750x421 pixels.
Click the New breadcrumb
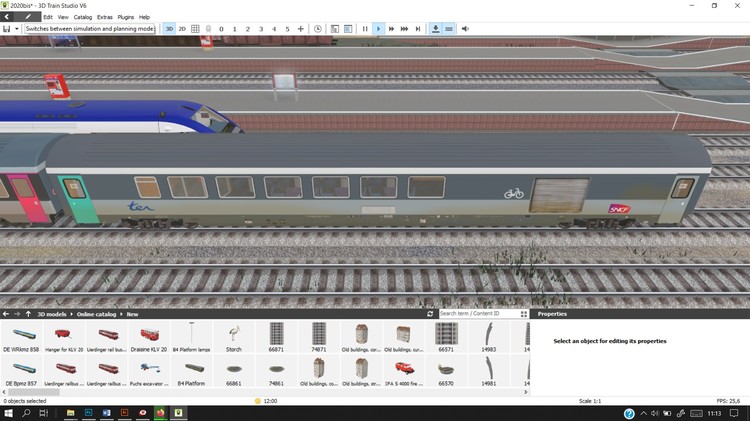coord(132,314)
